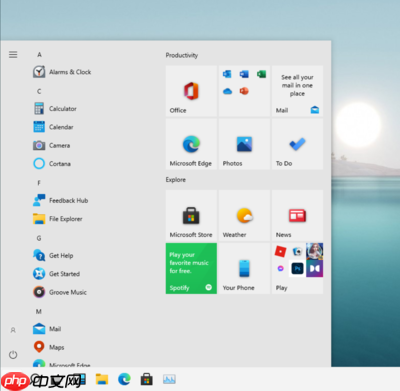Open Excel icon in Office folder tile
Image resolution: width=400 pixels, height=391 pixels.
pos(261,74)
